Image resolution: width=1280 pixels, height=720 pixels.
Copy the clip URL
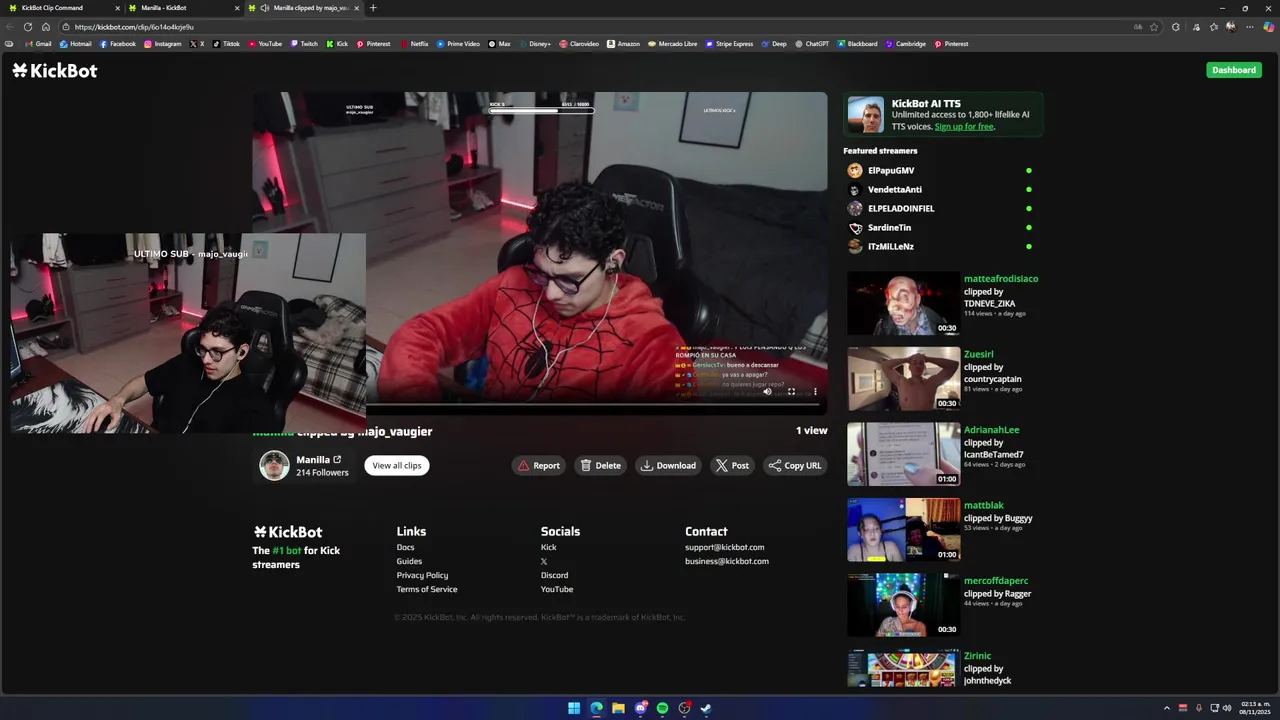click(x=795, y=465)
